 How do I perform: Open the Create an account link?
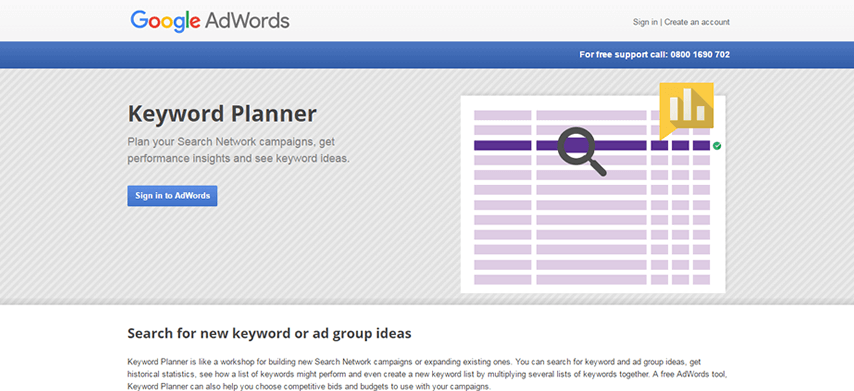coord(697,22)
